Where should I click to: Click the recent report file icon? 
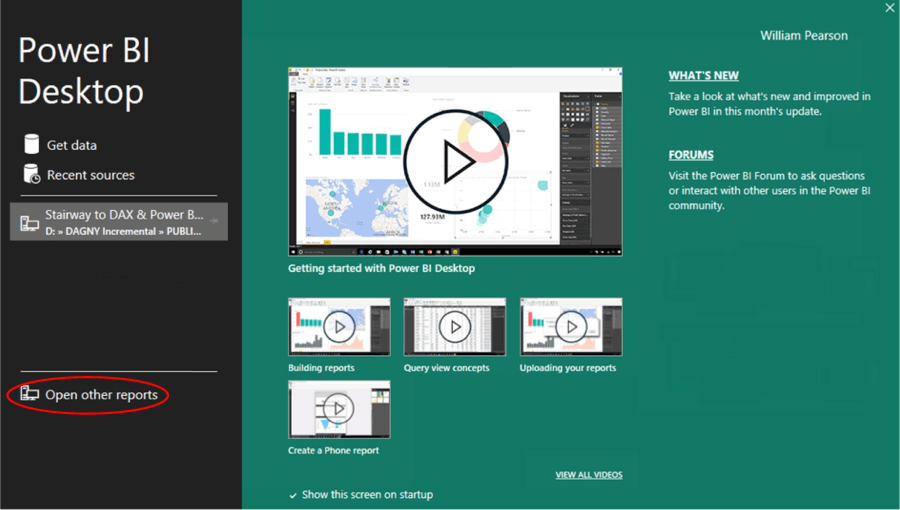pyautogui.click(x=29, y=223)
